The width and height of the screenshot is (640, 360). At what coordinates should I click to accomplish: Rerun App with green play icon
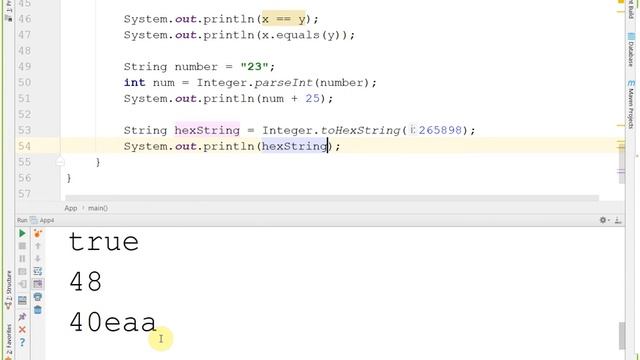pyautogui.click(x=22, y=233)
